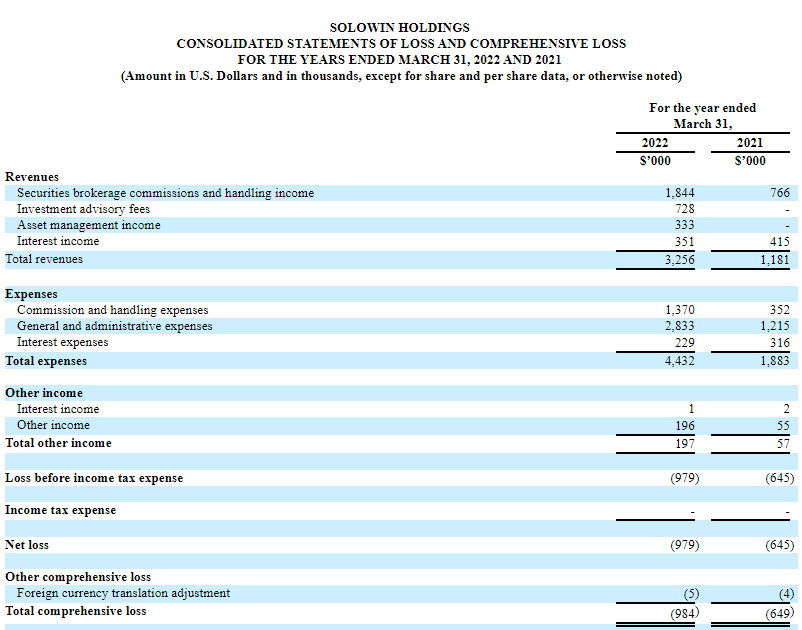This screenshot has width=802, height=630.
Task: Click the 333 asset management income value
Action: tap(684, 225)
